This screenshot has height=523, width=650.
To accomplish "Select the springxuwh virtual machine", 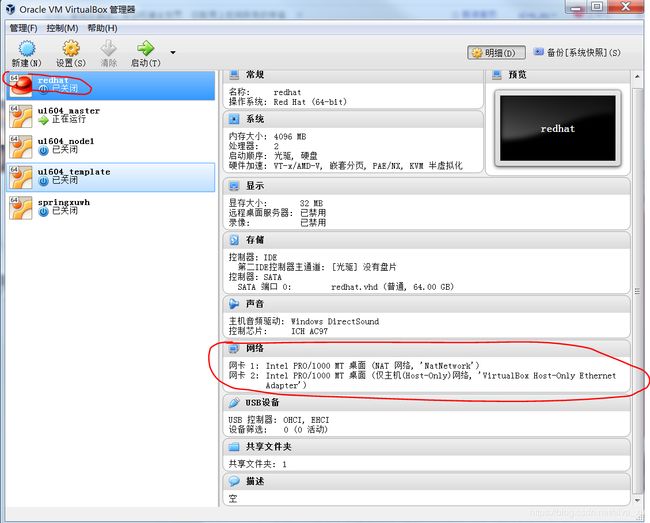I will pyautogui.click(x=111, y=208).
